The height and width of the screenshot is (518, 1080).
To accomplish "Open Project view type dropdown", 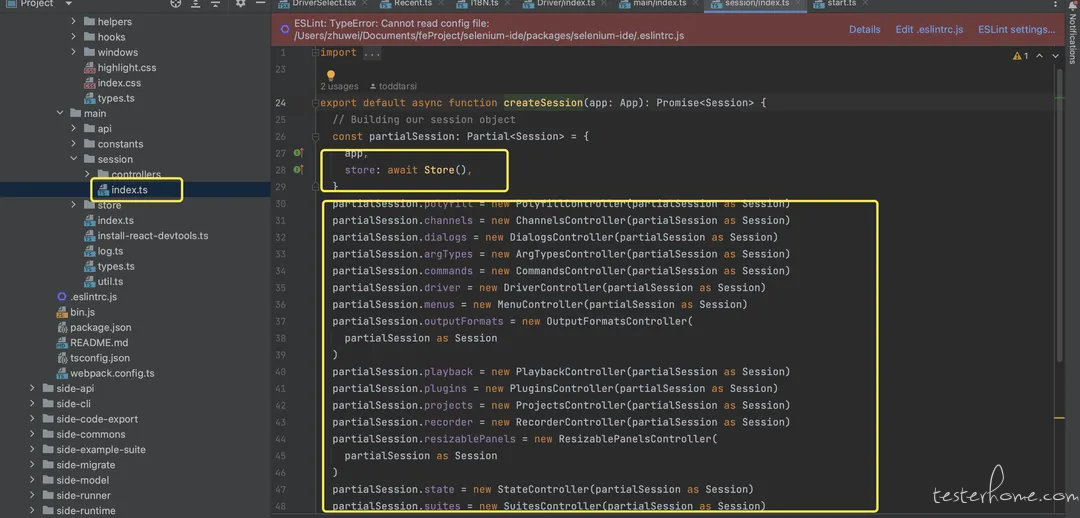I will coord(68,3).
